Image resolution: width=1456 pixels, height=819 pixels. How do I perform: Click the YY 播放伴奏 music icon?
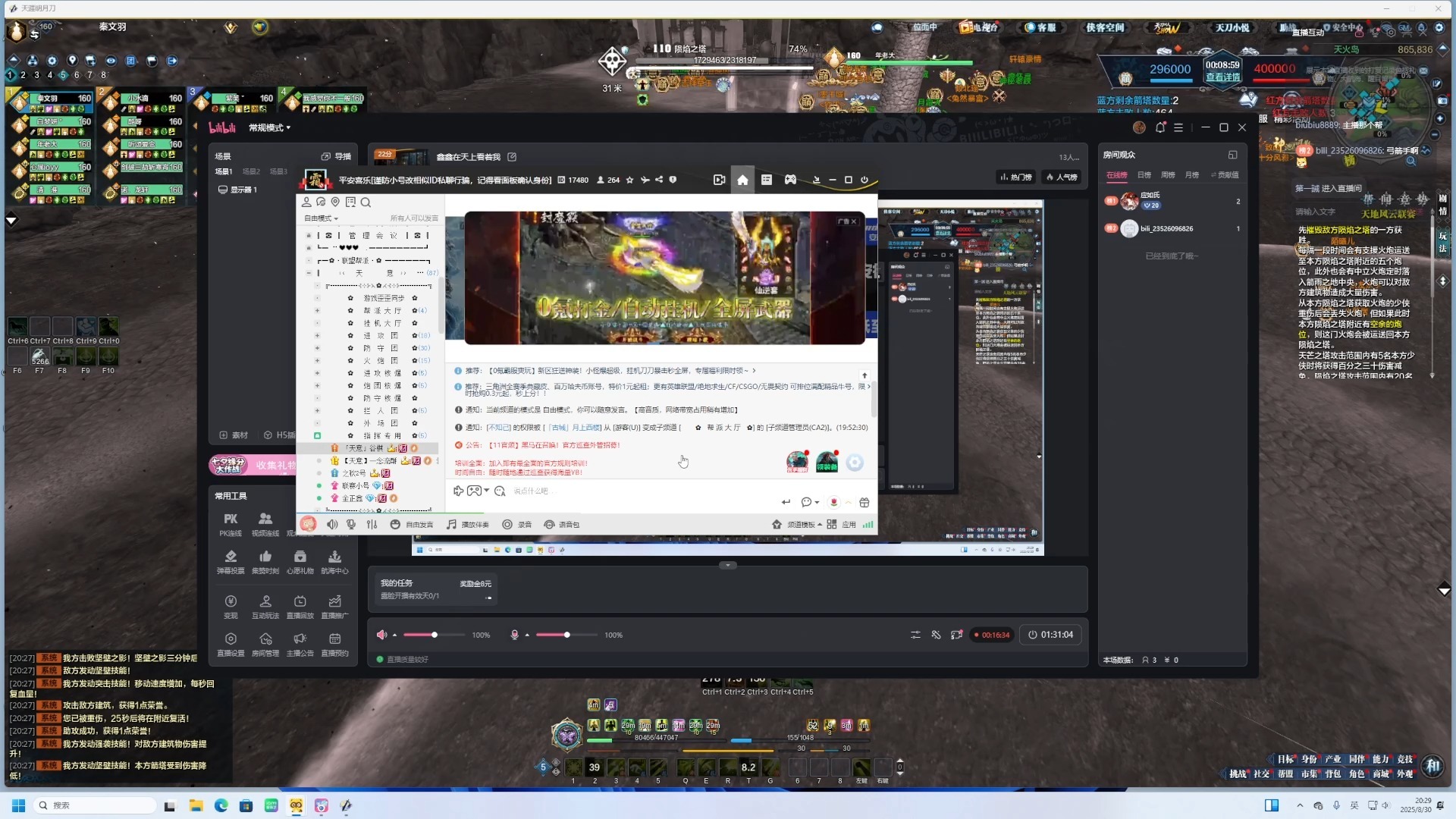click(x=467, y=525)
